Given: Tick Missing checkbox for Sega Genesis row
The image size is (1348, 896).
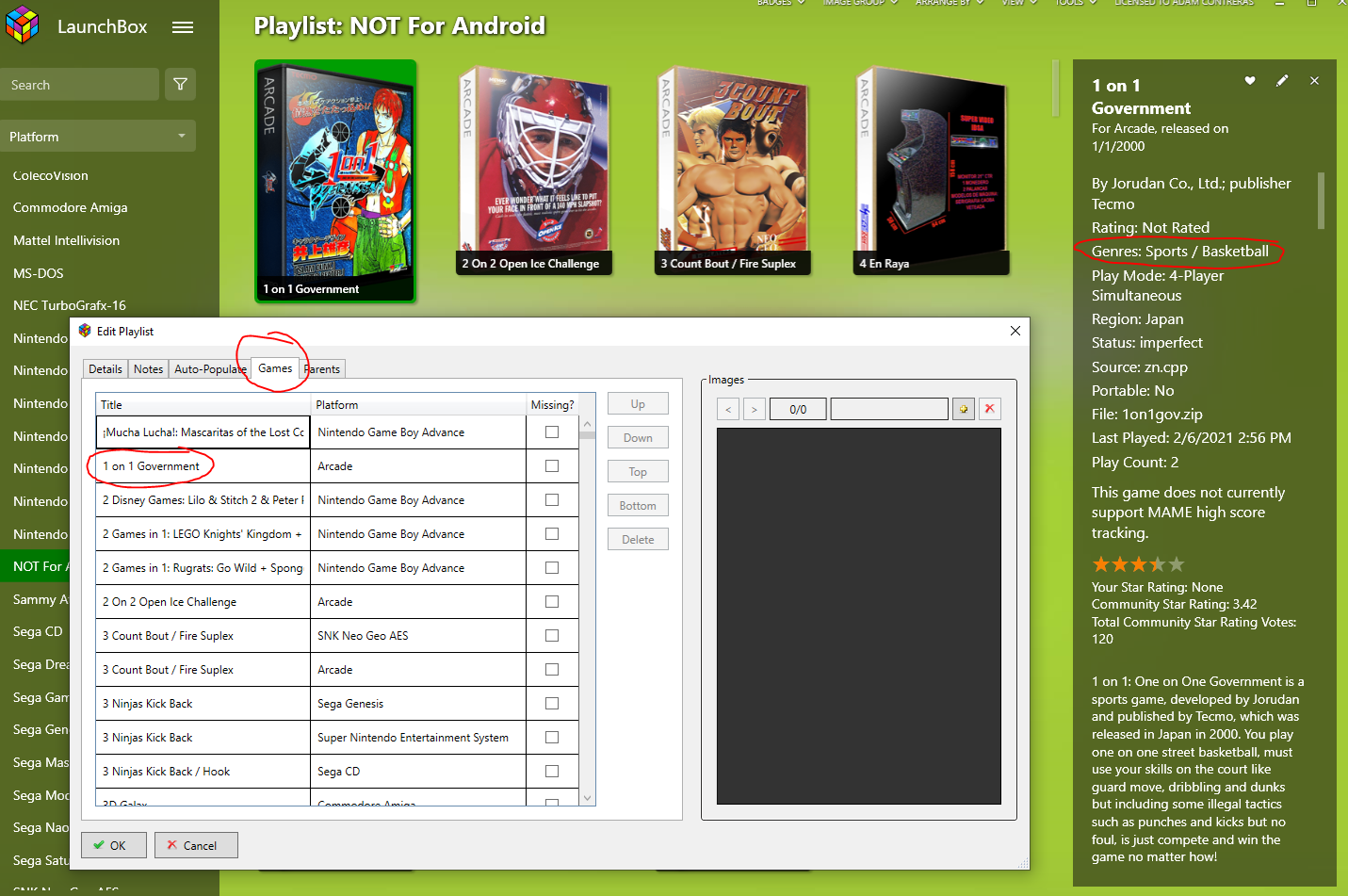Looking at the screenshot, I should [552, 704].
